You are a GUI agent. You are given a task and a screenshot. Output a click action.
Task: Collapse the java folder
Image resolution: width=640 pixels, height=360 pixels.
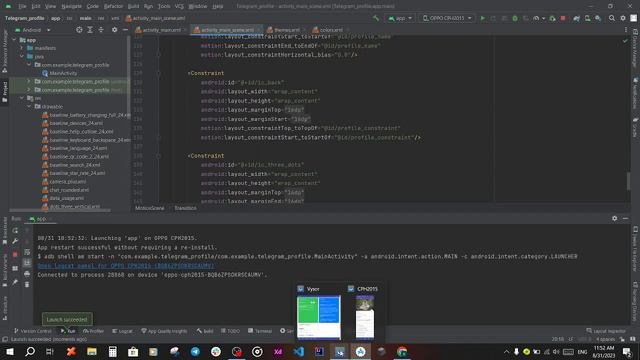(x=22, y=56)
